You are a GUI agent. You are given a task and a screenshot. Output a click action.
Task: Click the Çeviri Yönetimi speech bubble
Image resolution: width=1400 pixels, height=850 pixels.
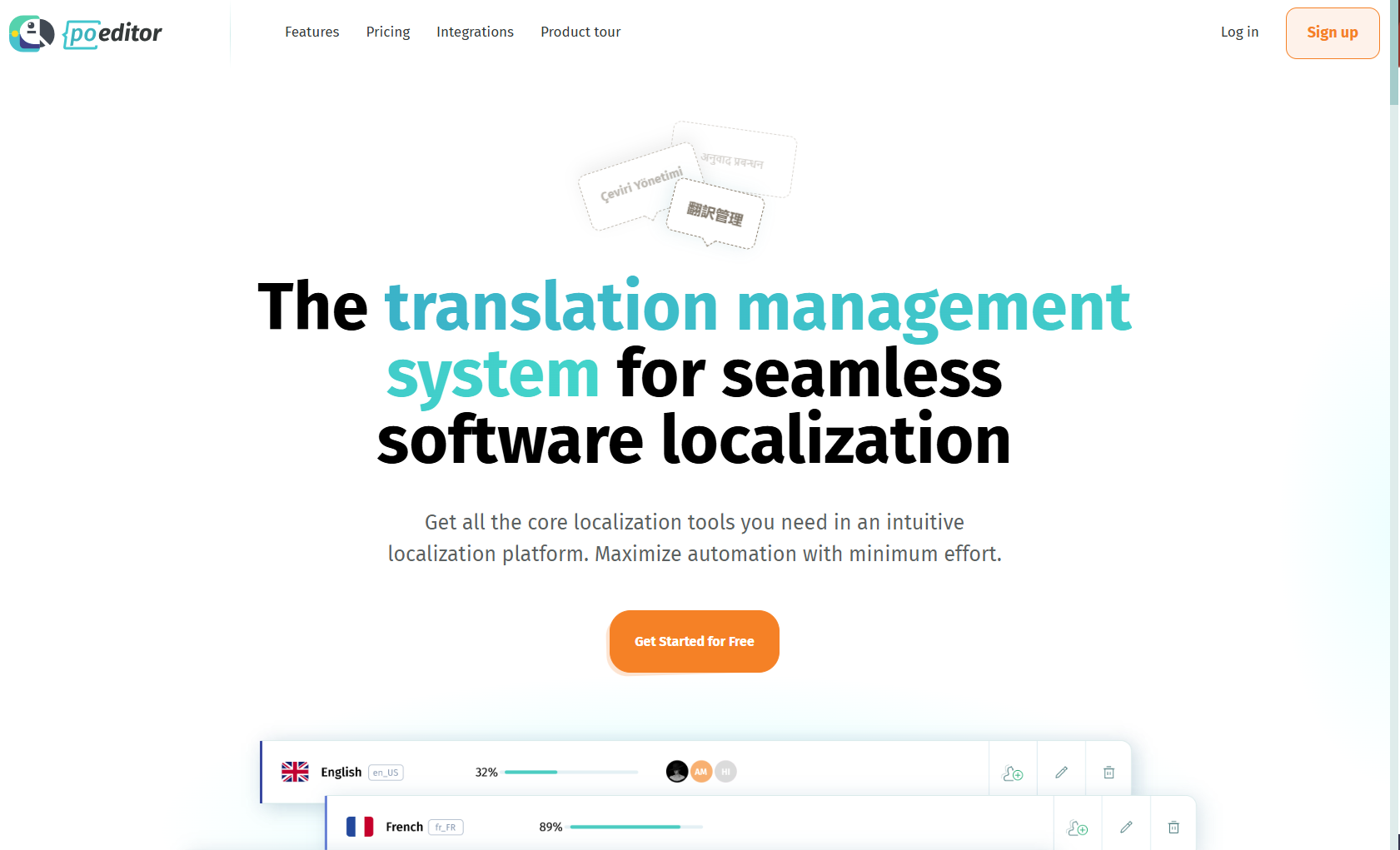click(639, 186)
